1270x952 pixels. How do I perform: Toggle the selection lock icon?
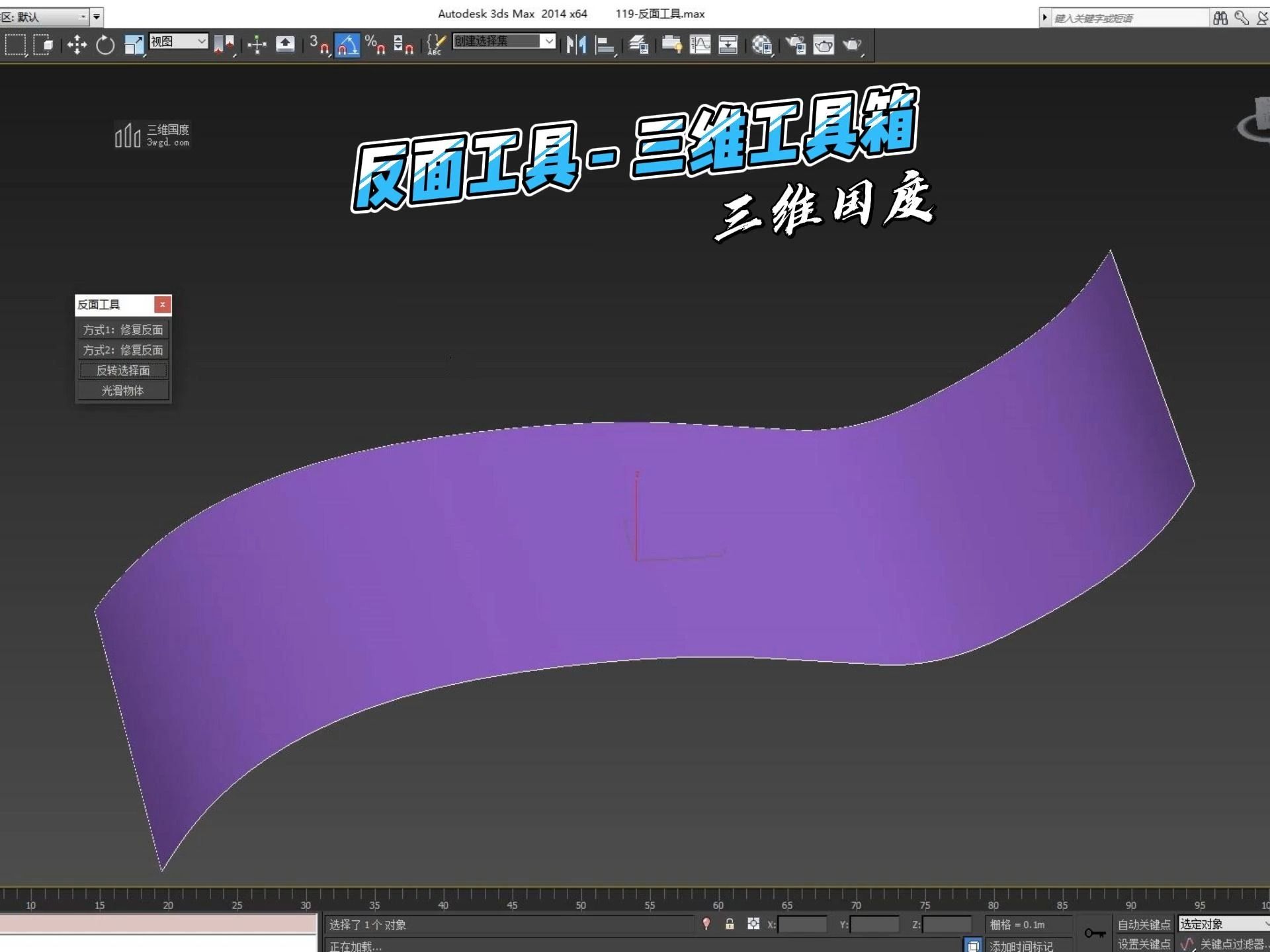coord(730,924)
